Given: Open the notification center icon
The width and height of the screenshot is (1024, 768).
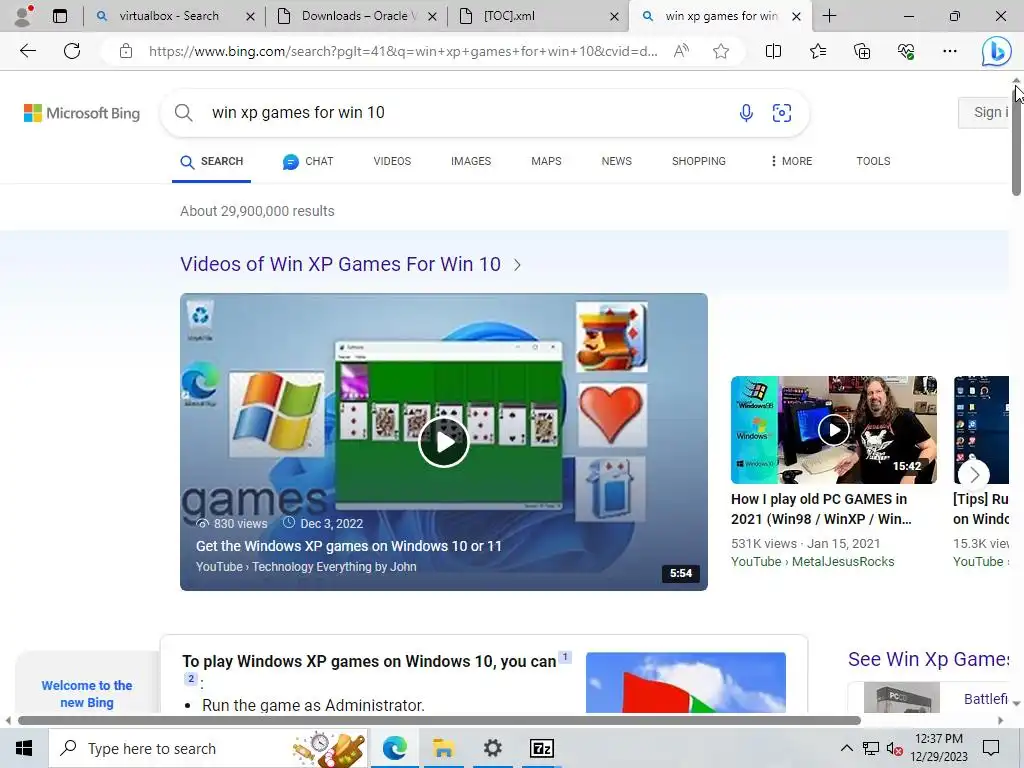Looking at the screenshot, I should point(991,748).
